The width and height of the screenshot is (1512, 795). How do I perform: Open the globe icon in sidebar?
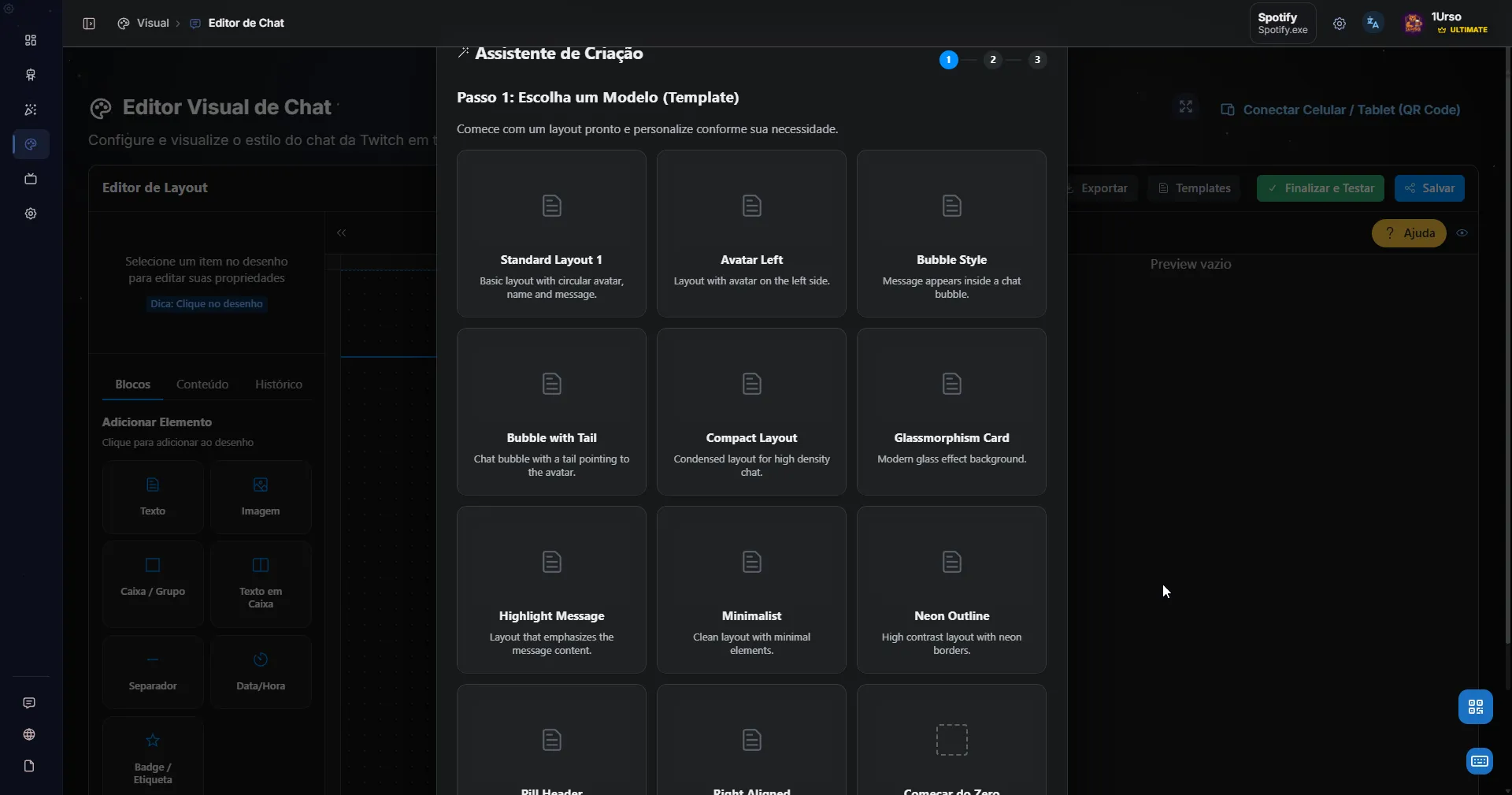29,734
